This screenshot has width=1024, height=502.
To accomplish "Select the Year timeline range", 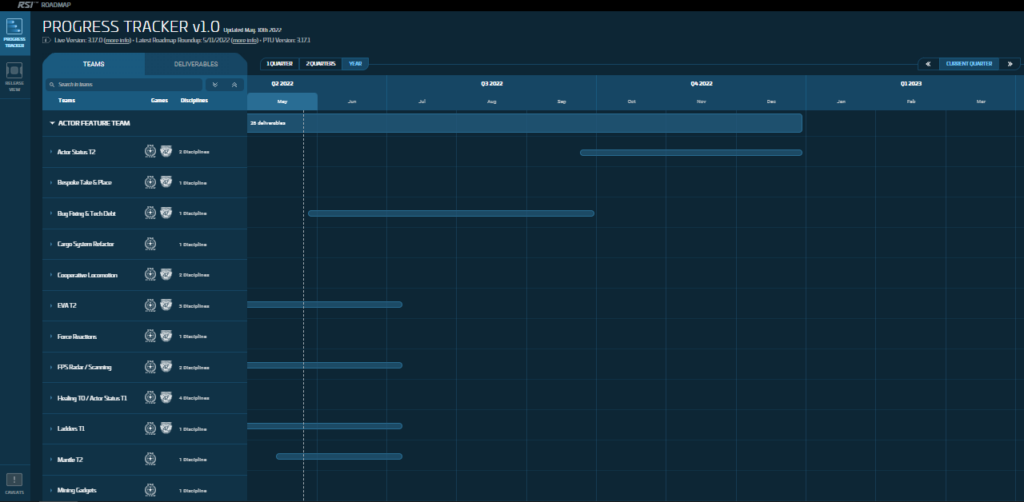I will point(355,64).
